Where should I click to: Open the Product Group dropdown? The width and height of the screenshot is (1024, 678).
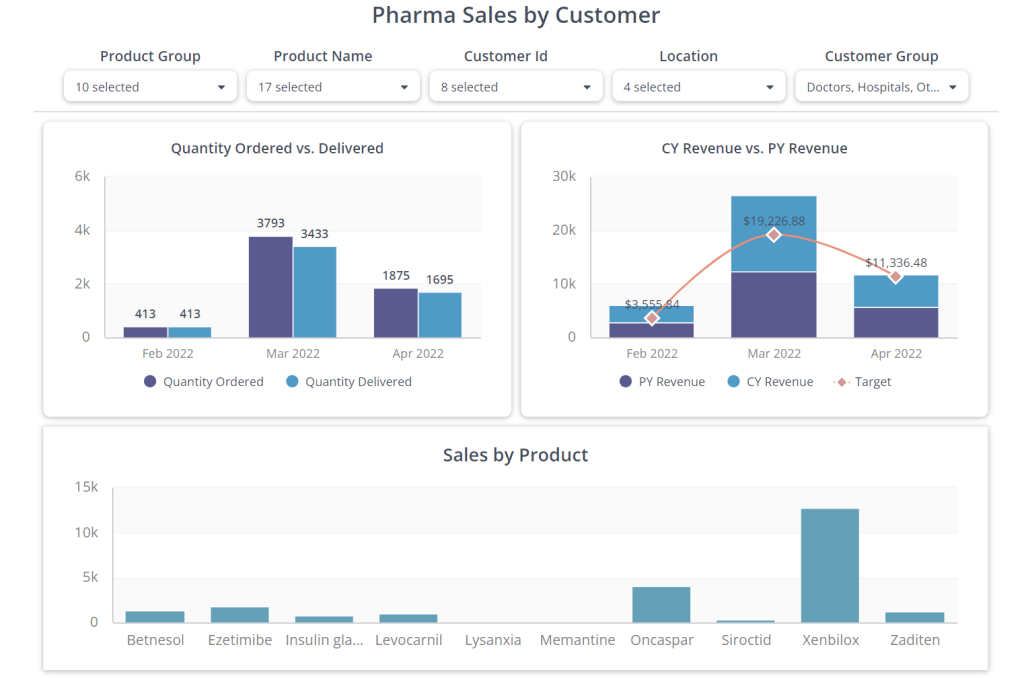coord(150,87)
